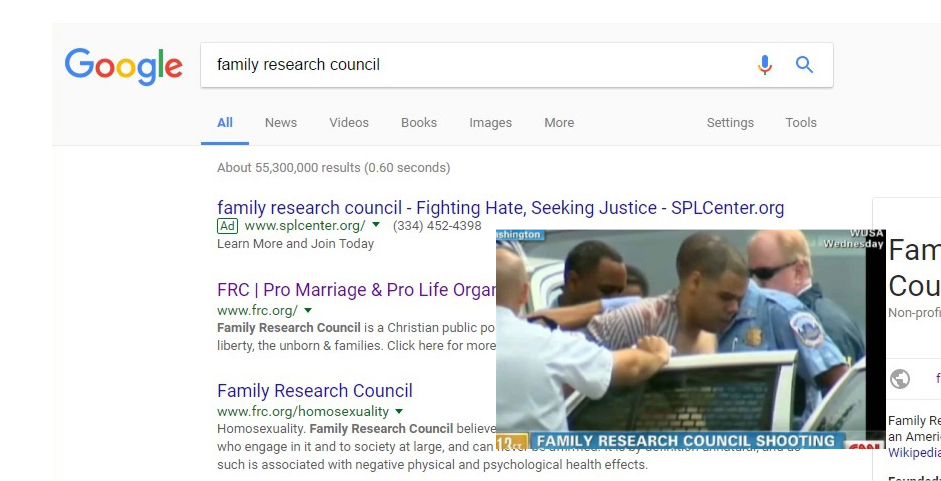Switch to the Books tab
The width and height of the screenshot is (941, 481).
[419, 123]
